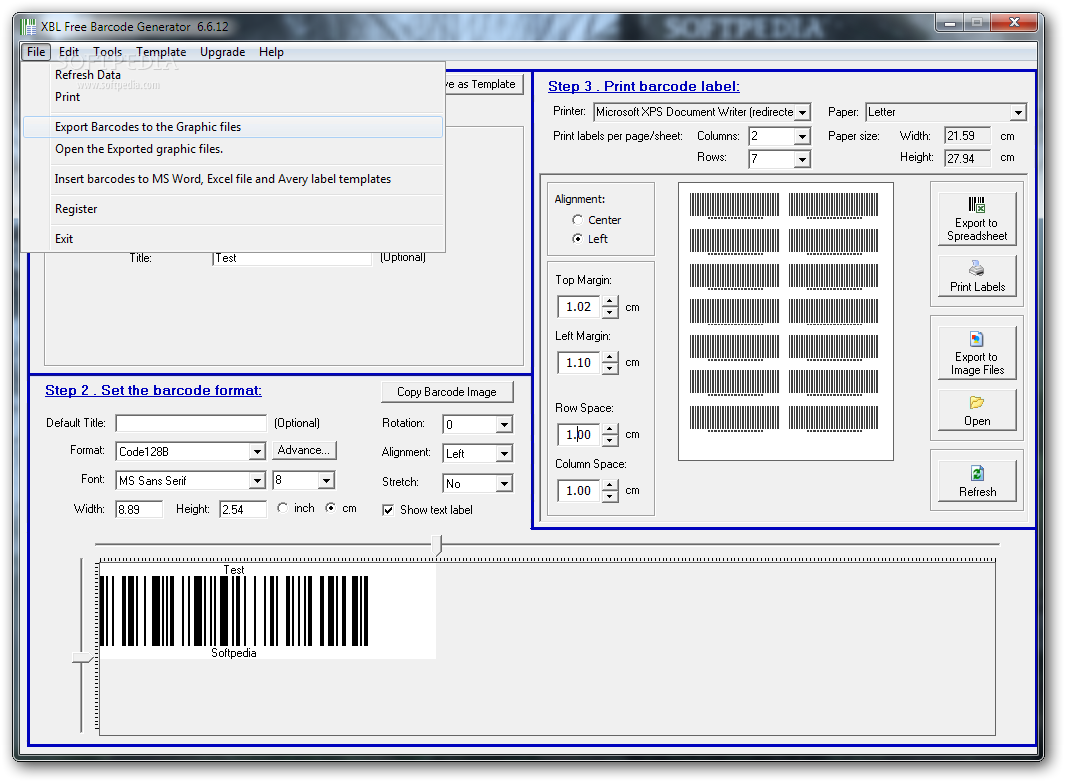Click the Open folder icon button
The height and width of the screenshot is (782, 1065).
tap(977, 410)
